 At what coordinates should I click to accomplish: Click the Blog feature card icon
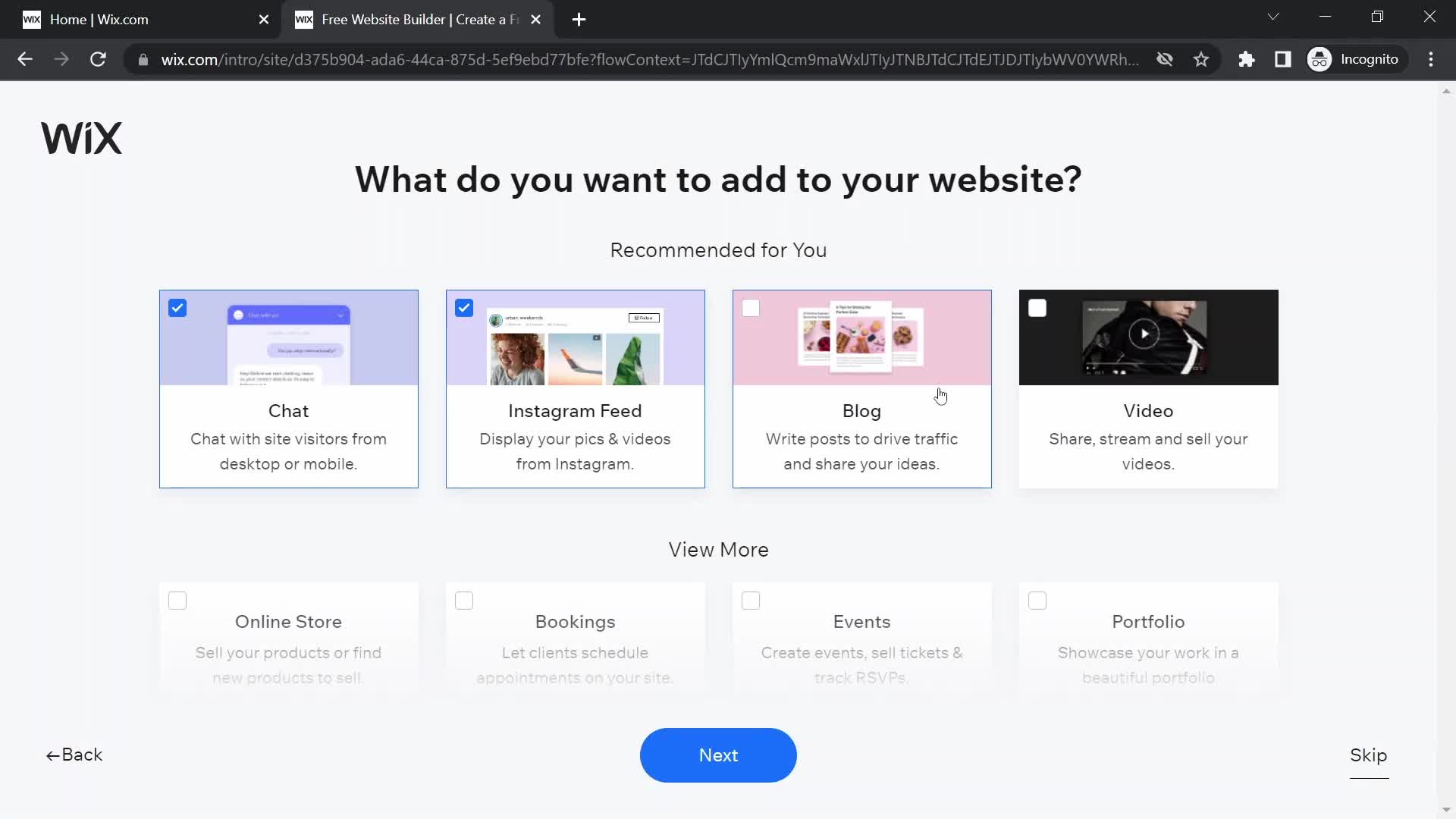click(x=751, y=307)
